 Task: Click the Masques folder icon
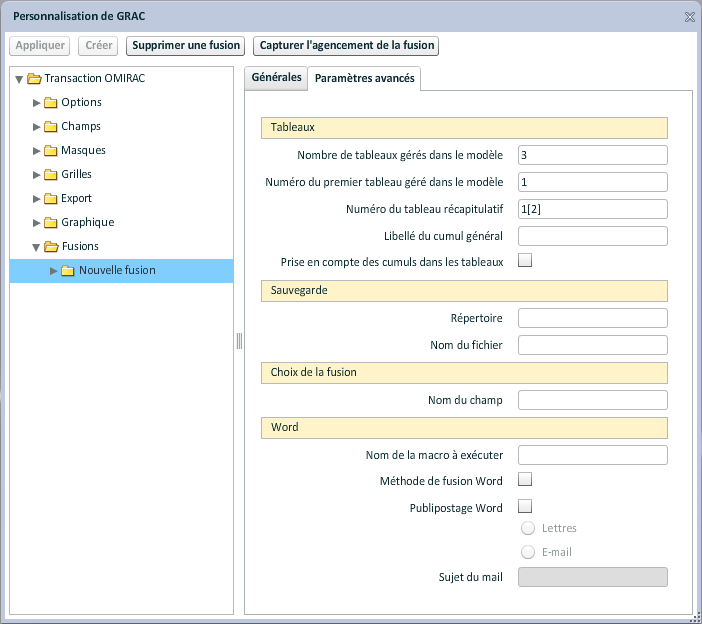[x=50, y=150]
